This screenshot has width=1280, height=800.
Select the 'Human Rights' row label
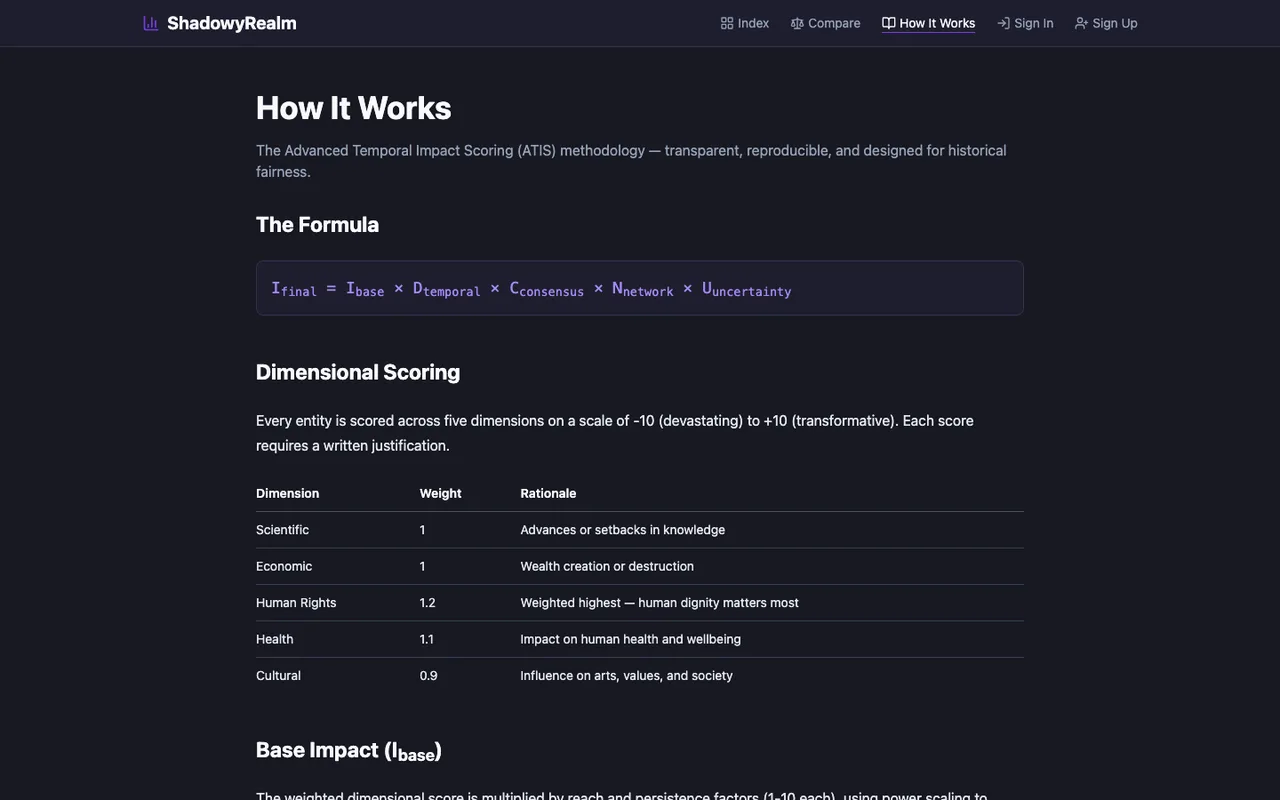coord(296,603)
